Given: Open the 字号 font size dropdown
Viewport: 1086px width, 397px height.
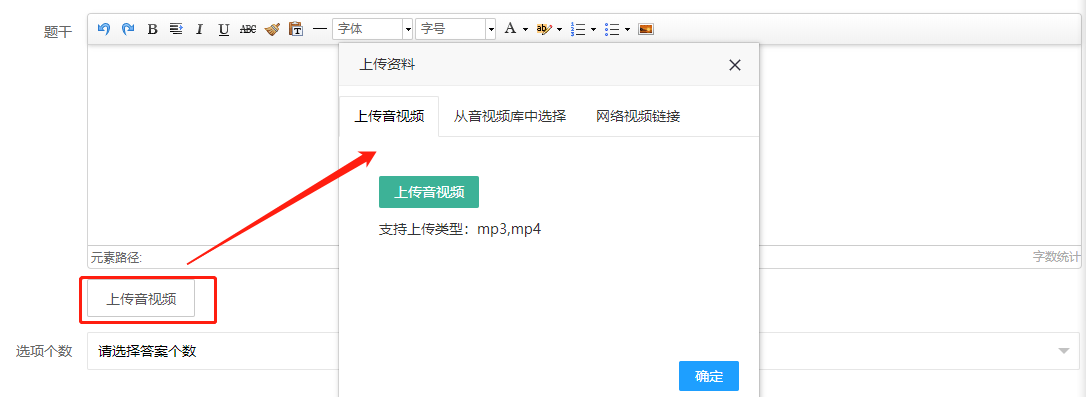Looking at the screenshot, I should tap(455, 29).
